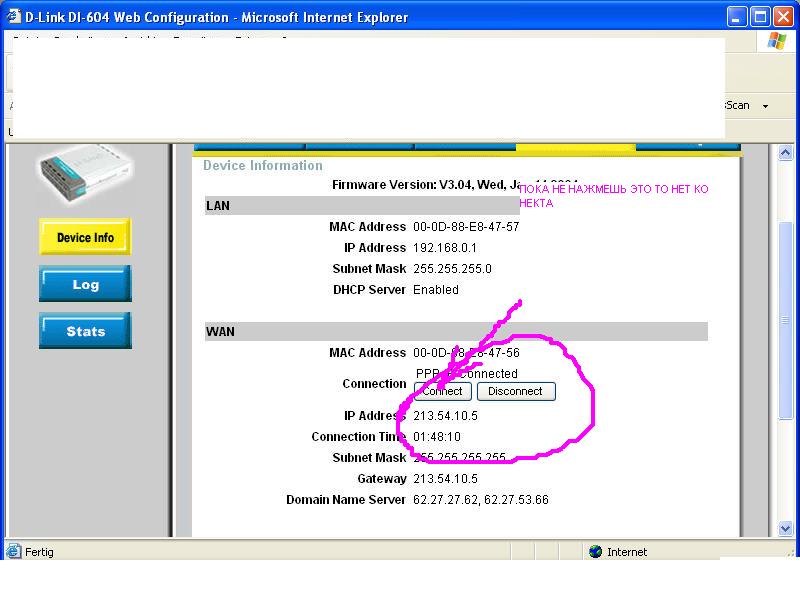
Task: Click the page icon beside Fertig
Action: click(x=13, y=551)
